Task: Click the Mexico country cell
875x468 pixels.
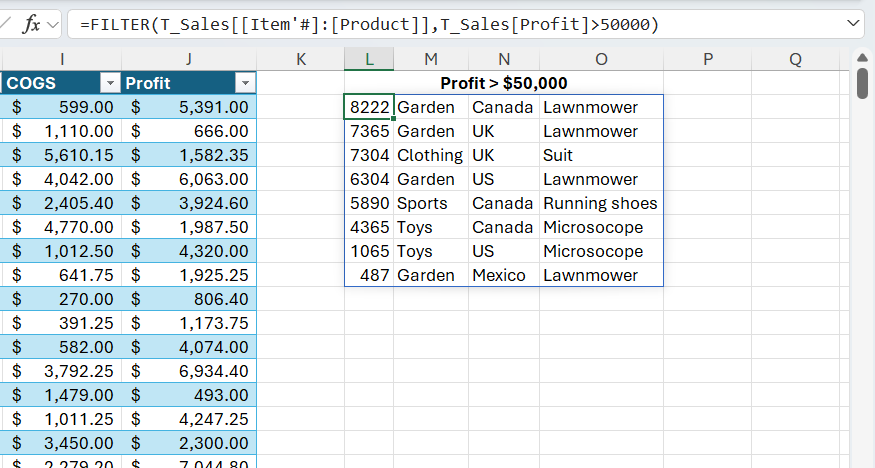Action: 504,275
